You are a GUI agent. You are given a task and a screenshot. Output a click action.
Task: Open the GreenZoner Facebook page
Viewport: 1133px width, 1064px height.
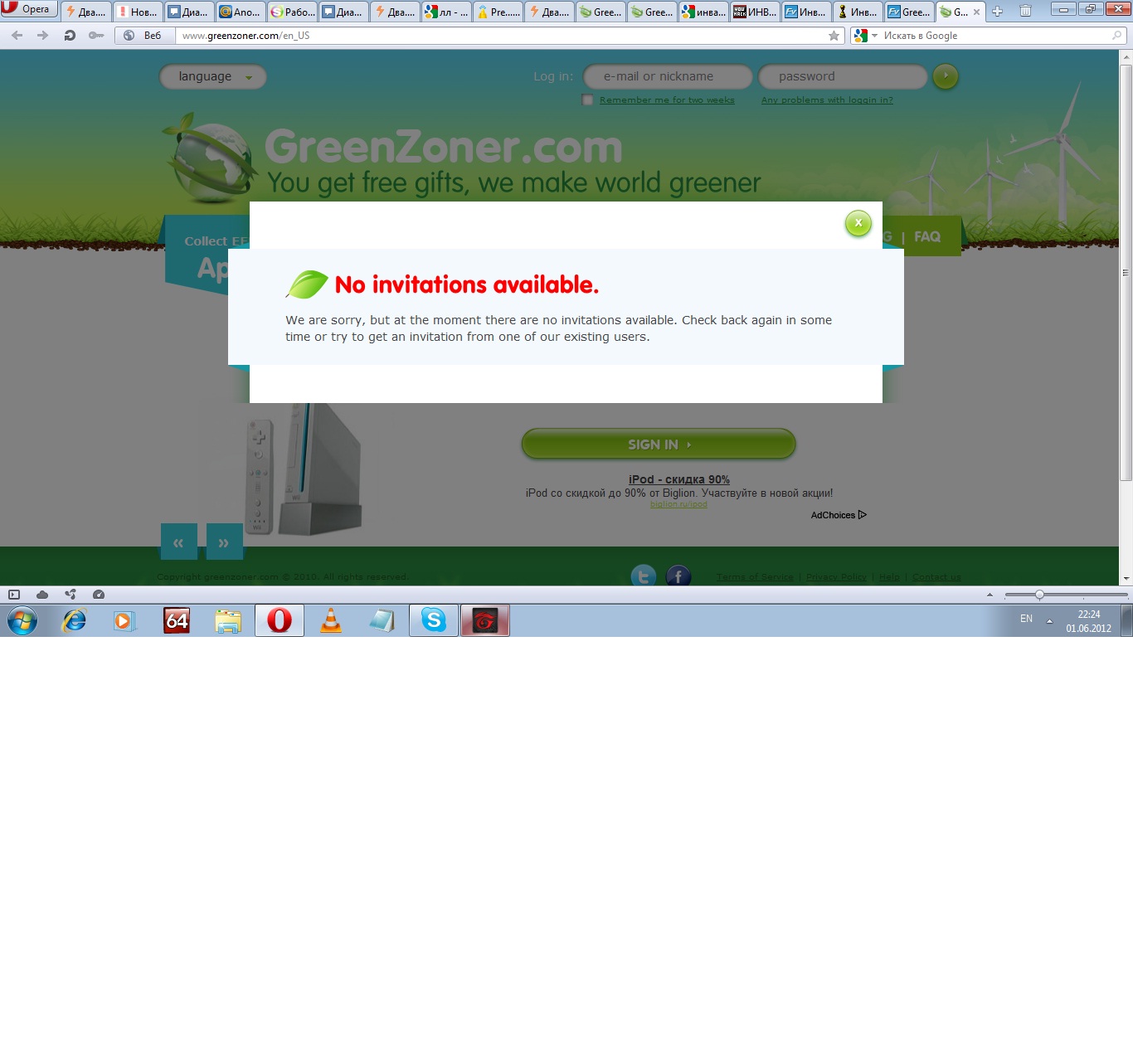click(x=678, y=576)
